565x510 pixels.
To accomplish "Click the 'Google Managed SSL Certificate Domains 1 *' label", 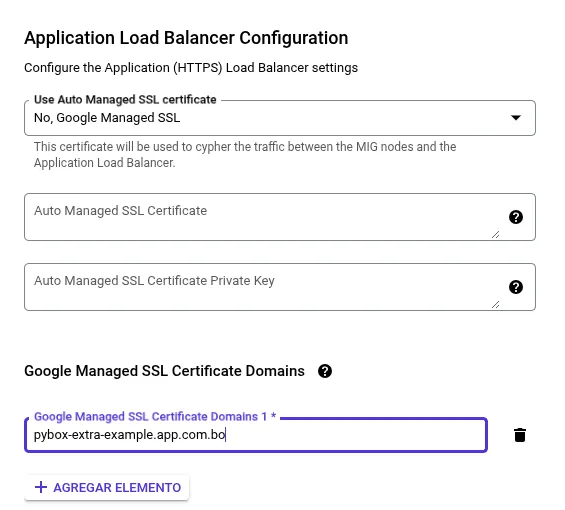I will pyautogui.click(x=155, y=417).
